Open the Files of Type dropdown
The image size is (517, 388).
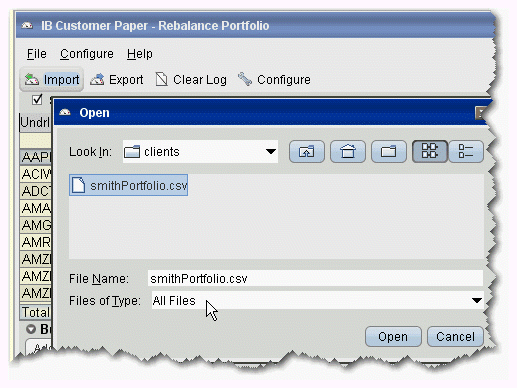pos(477,300)
